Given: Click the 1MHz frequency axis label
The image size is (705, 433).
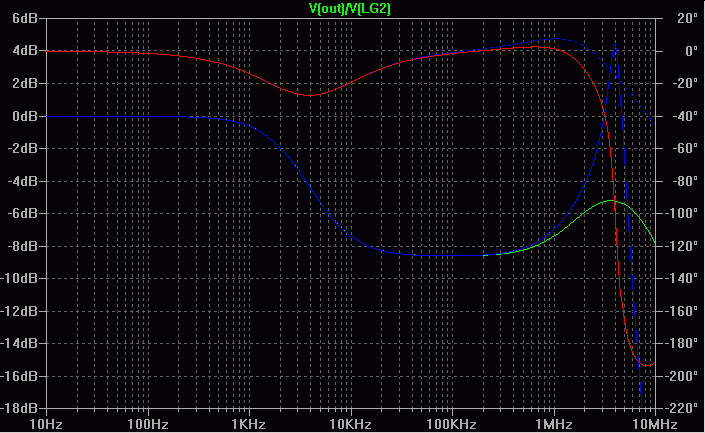Looking at the screenshot, I should (554, 424).
